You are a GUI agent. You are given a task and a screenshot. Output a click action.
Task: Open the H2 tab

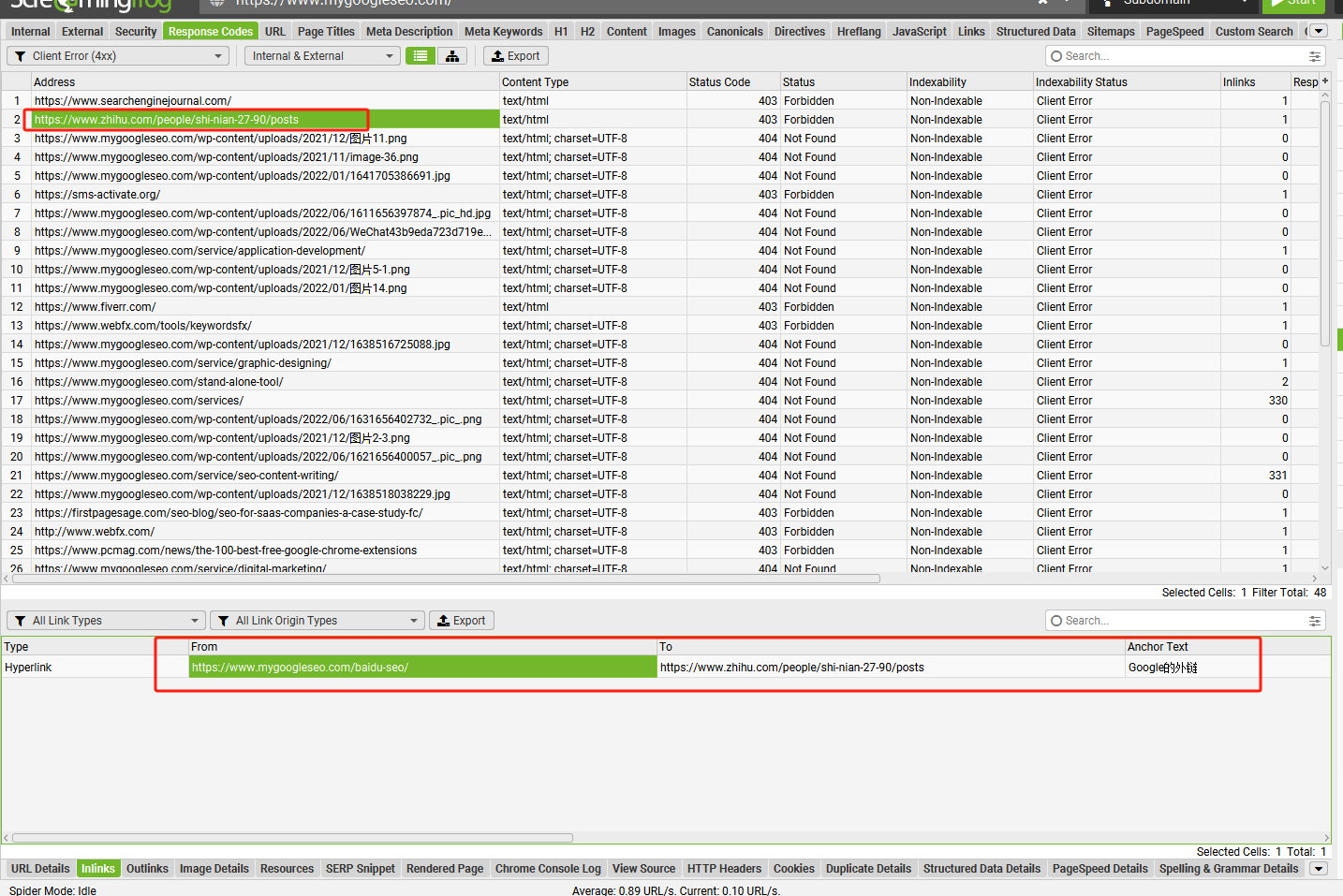[587, 31]
